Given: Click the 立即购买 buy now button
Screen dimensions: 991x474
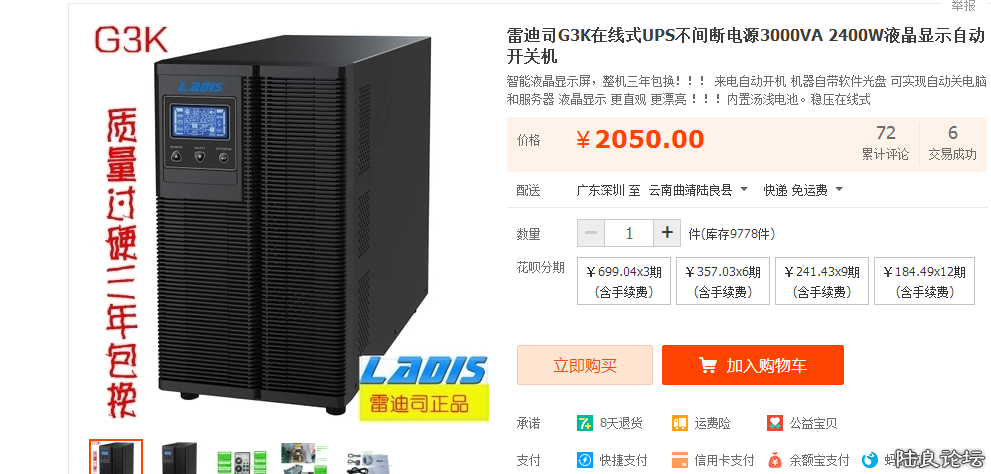Looking at the screenshot, I should [585, 365].
